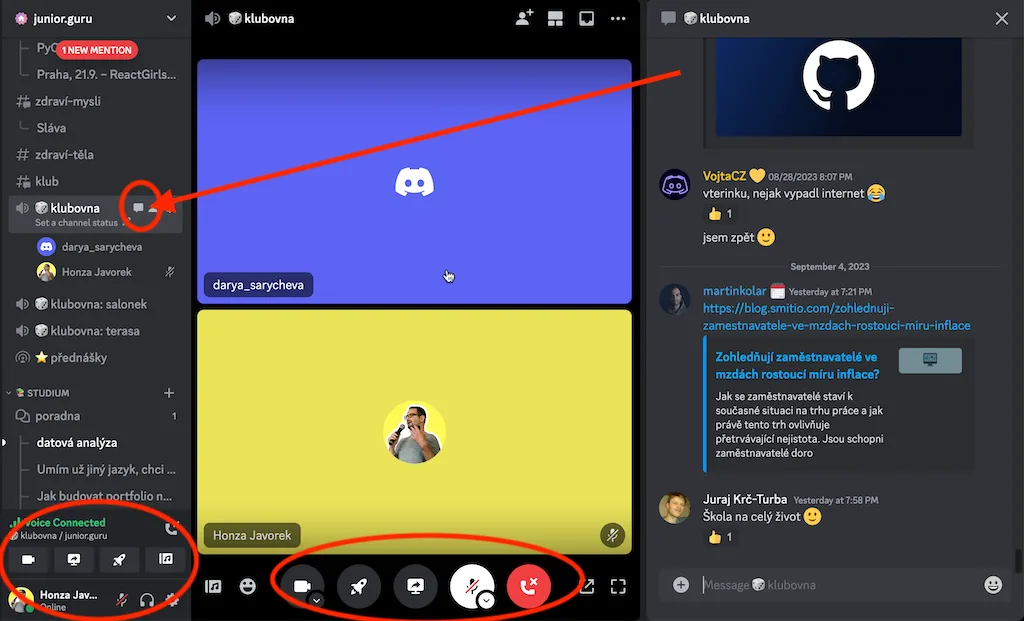Open more options three-dots in call header

[x=618, y=19]
